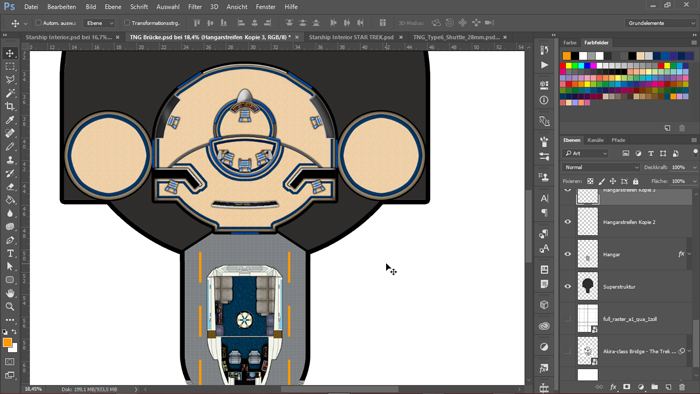Enable Transformationsstrg. checkbox
Viewport: 700px width, 394px height.
(127, 23)
